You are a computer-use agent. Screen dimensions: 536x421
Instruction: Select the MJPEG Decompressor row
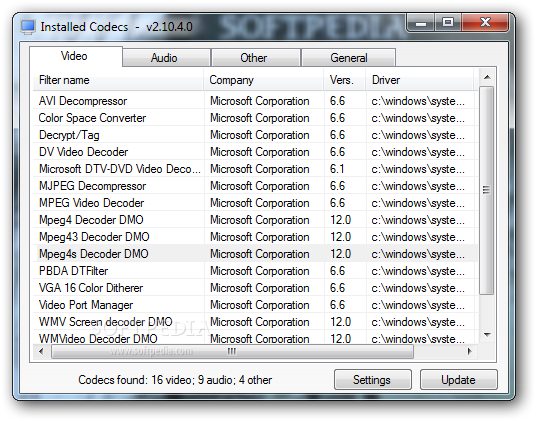(255, 186)
